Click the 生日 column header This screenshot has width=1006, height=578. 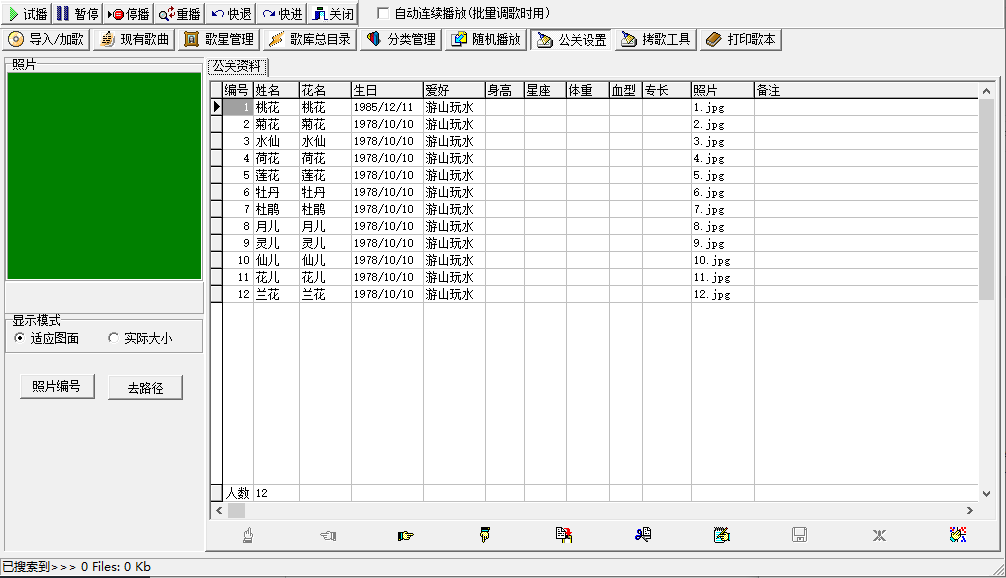pyautogui.click(x=387, y=90)
